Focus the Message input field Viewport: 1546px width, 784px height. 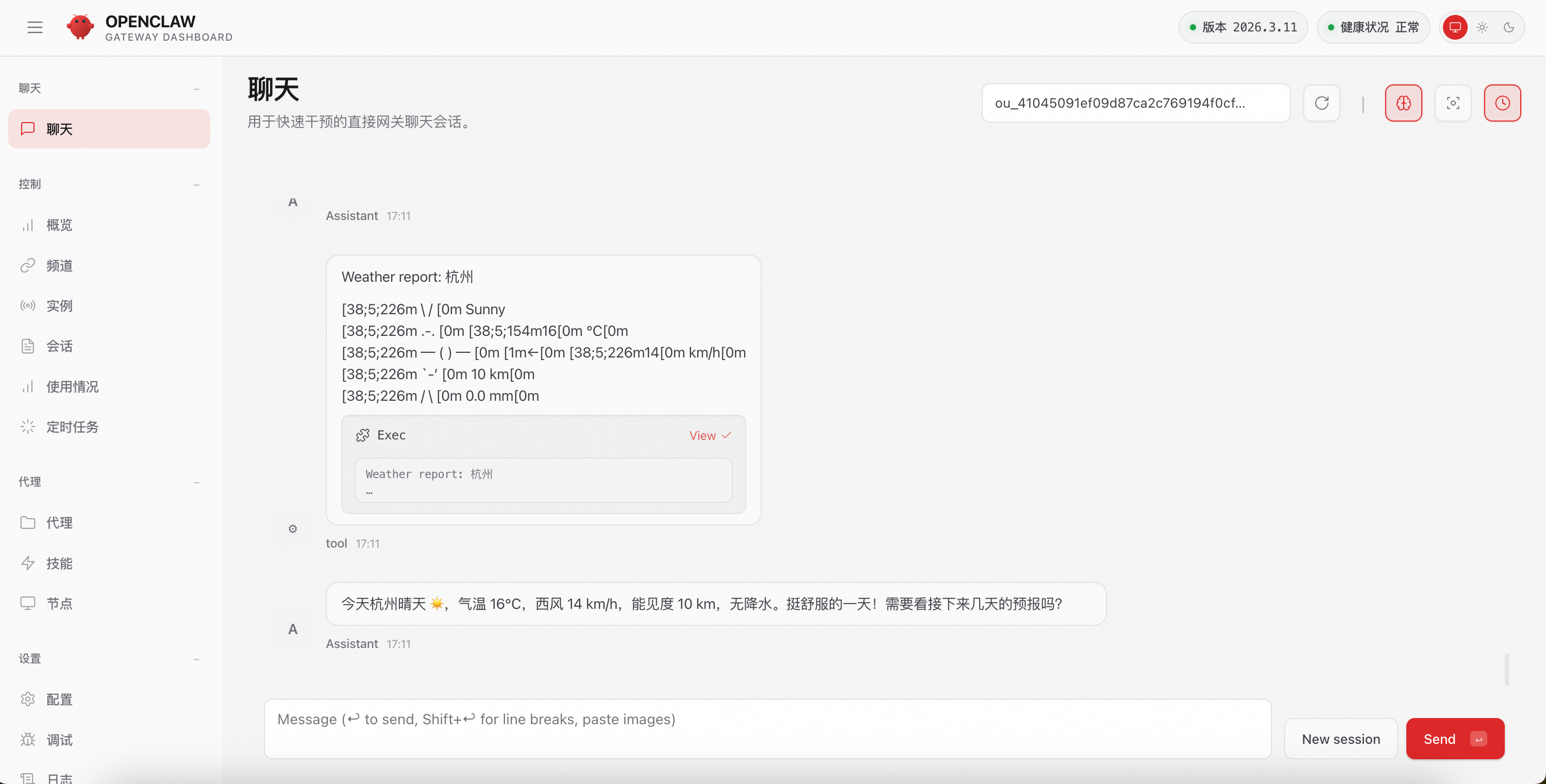(768, 729)
